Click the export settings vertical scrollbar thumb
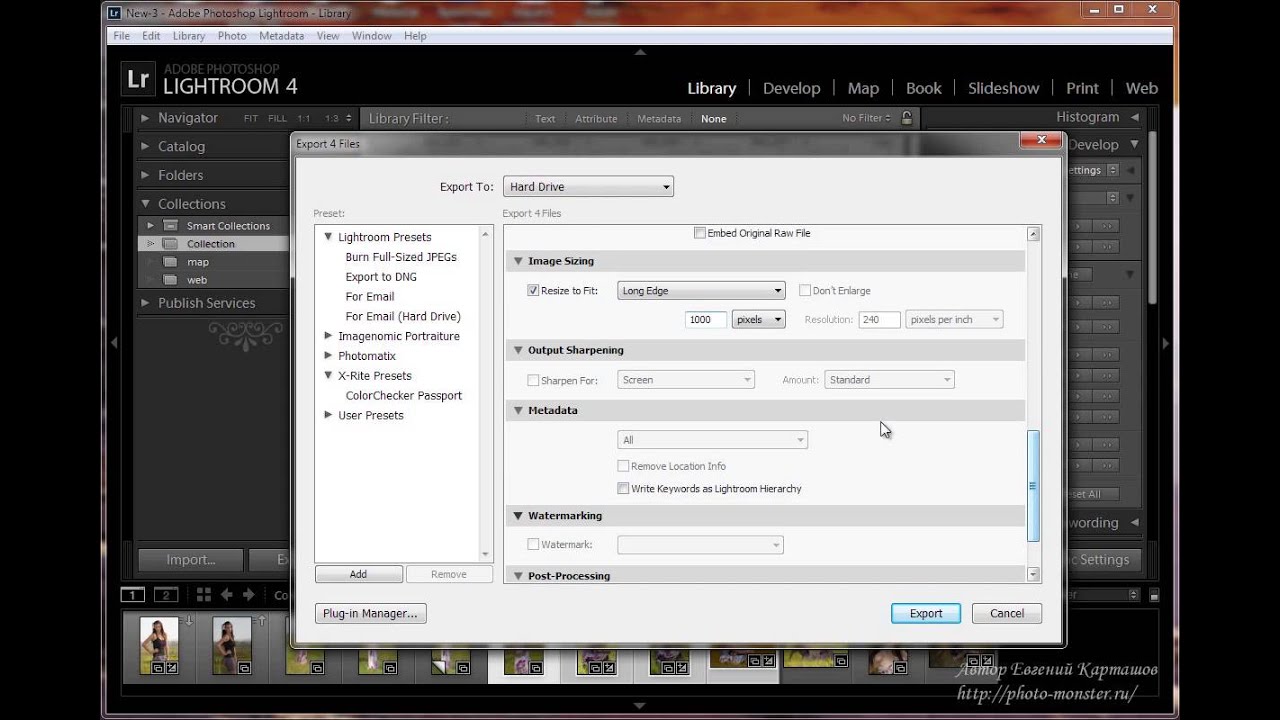The width and height of the screenshot is (1280, 720). (1033, 485)
